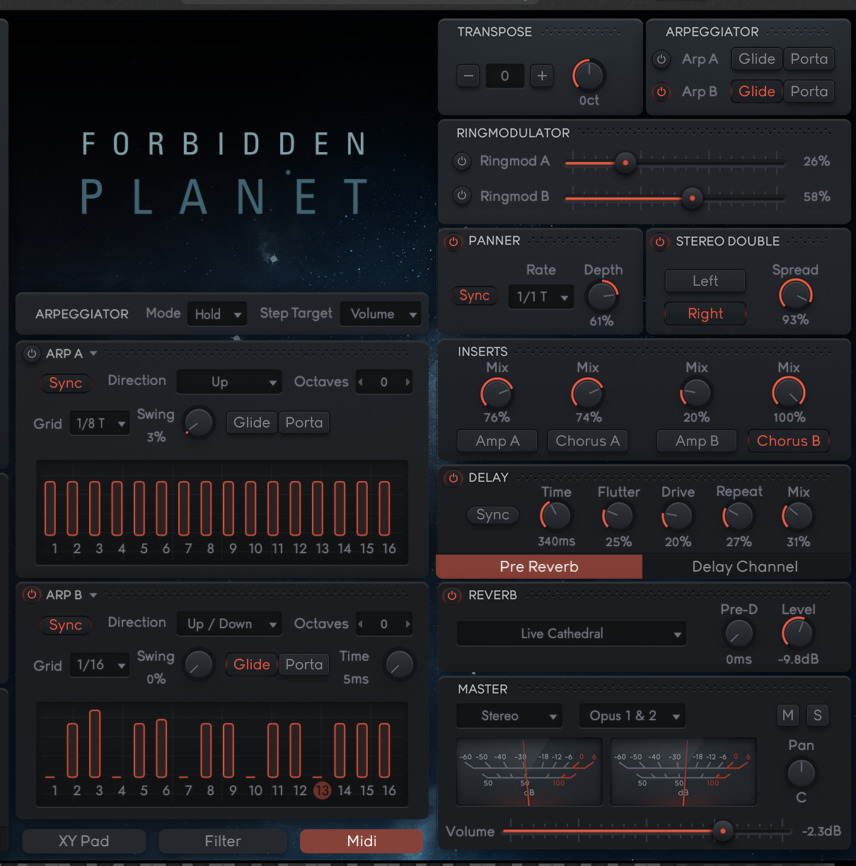This screenshot has height=866, width=856.
Task: Enable the Amp A insert
Action: pos(497,441)
